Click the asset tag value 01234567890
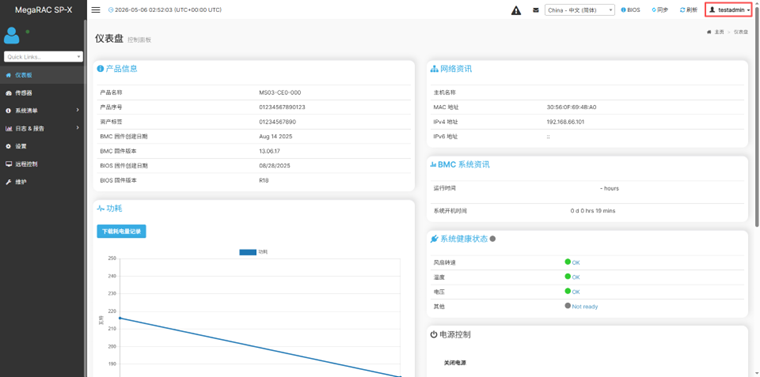 coord(278,122)
